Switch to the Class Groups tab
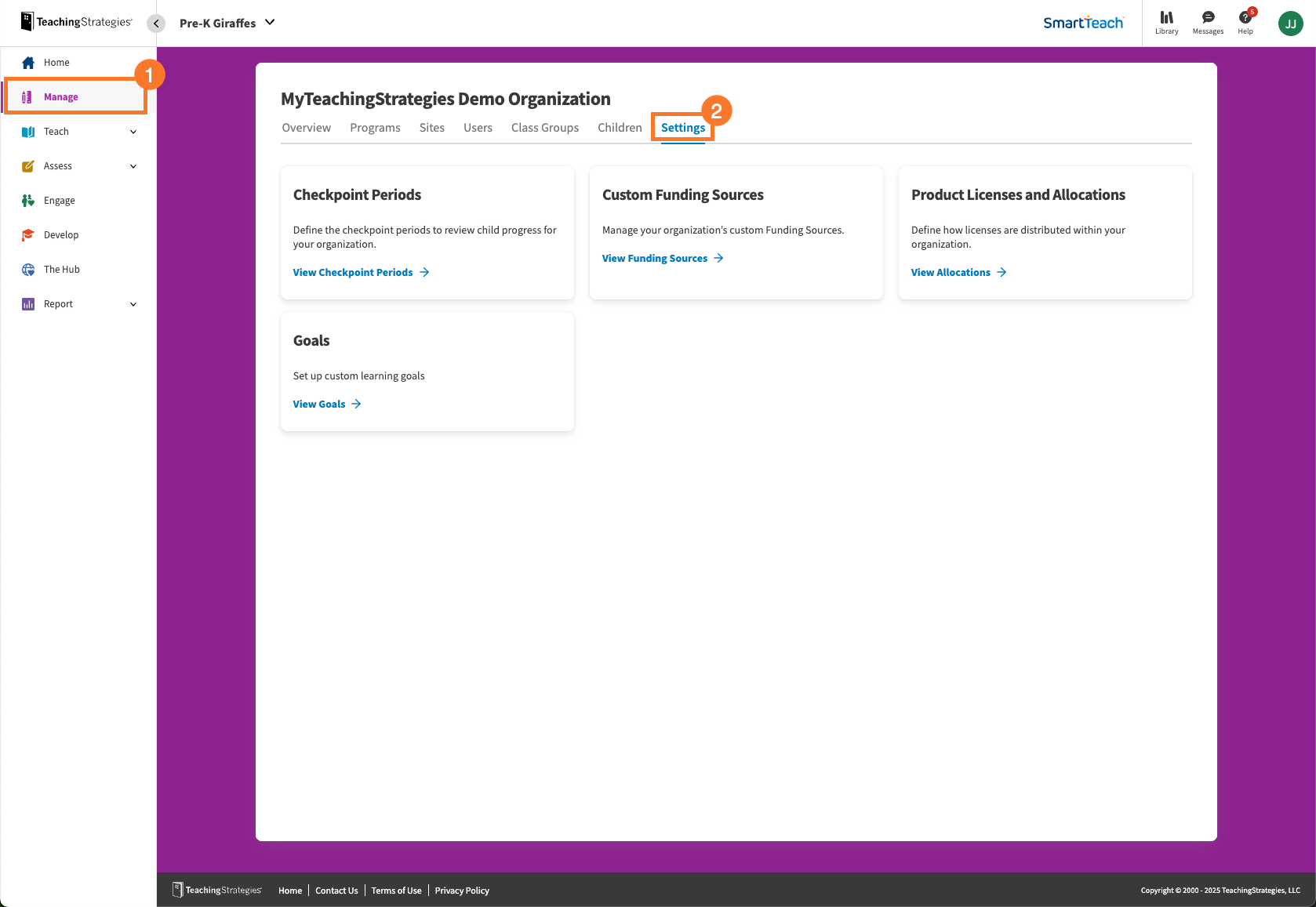Image resolution: width=1316 pixels, height=907 pixels. pyautogui.click(x=544, y=127)
